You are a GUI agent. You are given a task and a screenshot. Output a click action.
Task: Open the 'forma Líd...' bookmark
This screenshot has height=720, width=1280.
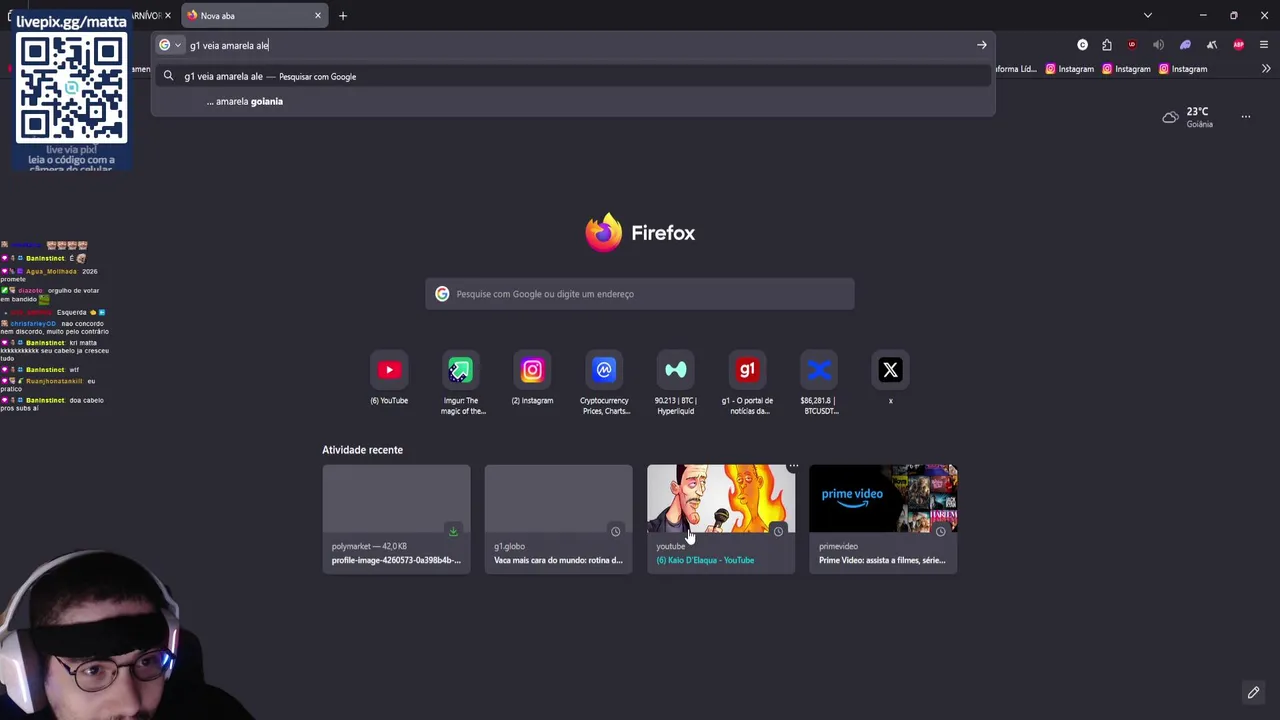[1016, 69]
